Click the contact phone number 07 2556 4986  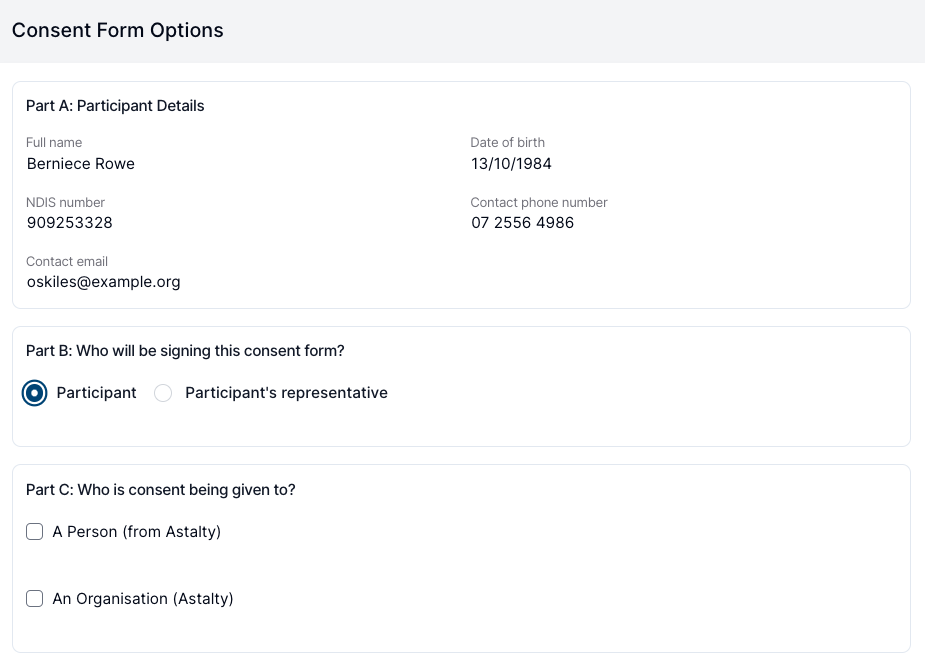[x=522, y=223]
